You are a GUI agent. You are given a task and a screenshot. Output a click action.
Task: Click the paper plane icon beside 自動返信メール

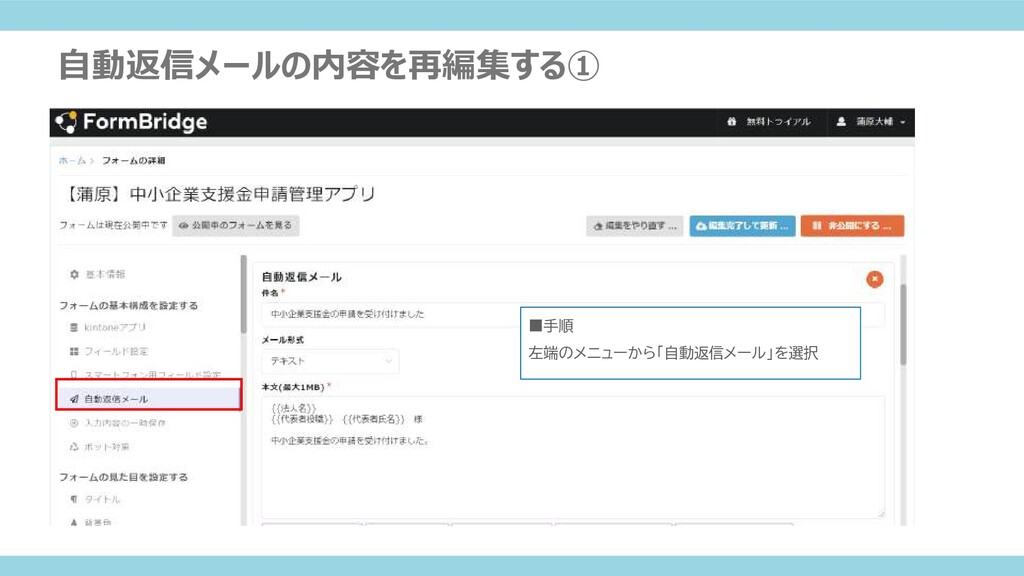[x=74, y=399]
